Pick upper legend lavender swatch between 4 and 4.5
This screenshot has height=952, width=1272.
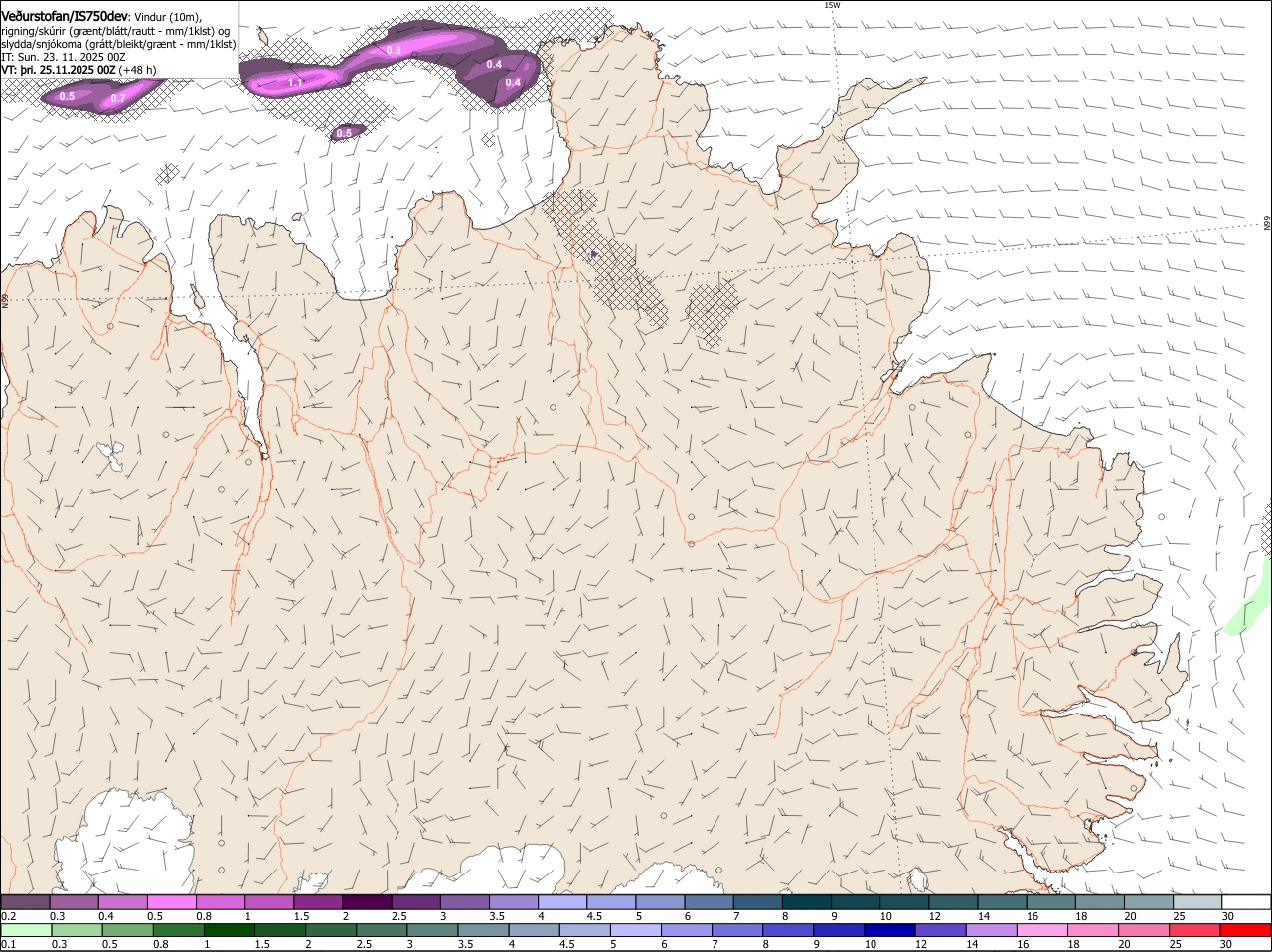561,901
